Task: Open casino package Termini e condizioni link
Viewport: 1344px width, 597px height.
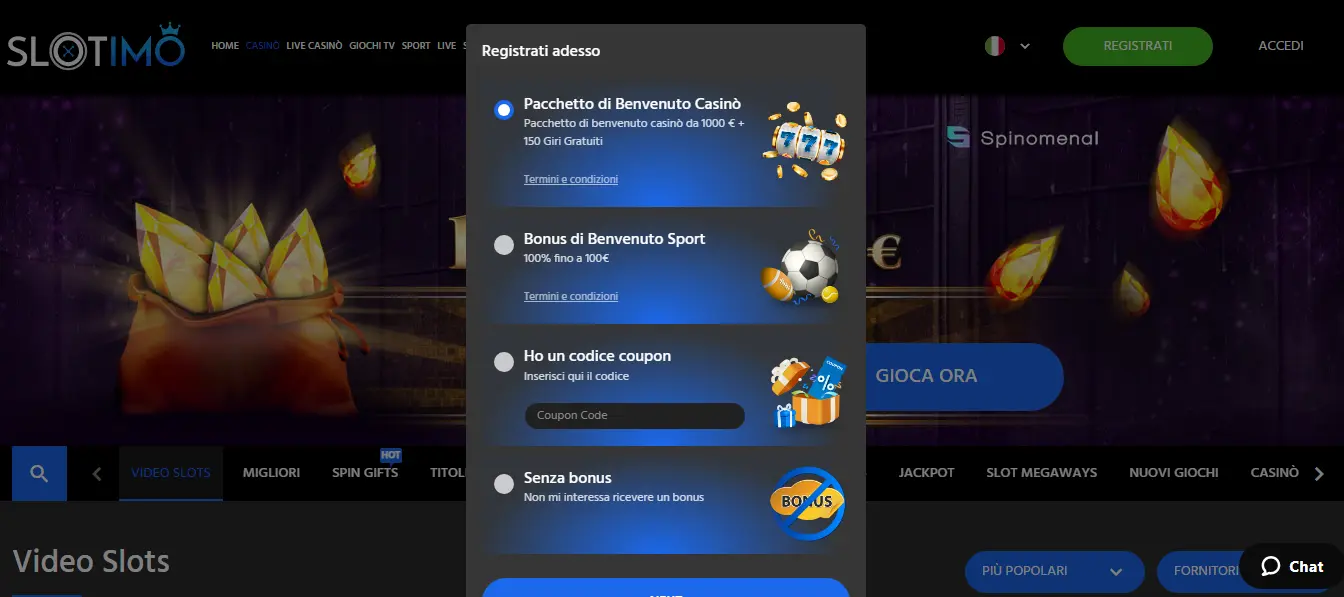Action: point(570,179)
